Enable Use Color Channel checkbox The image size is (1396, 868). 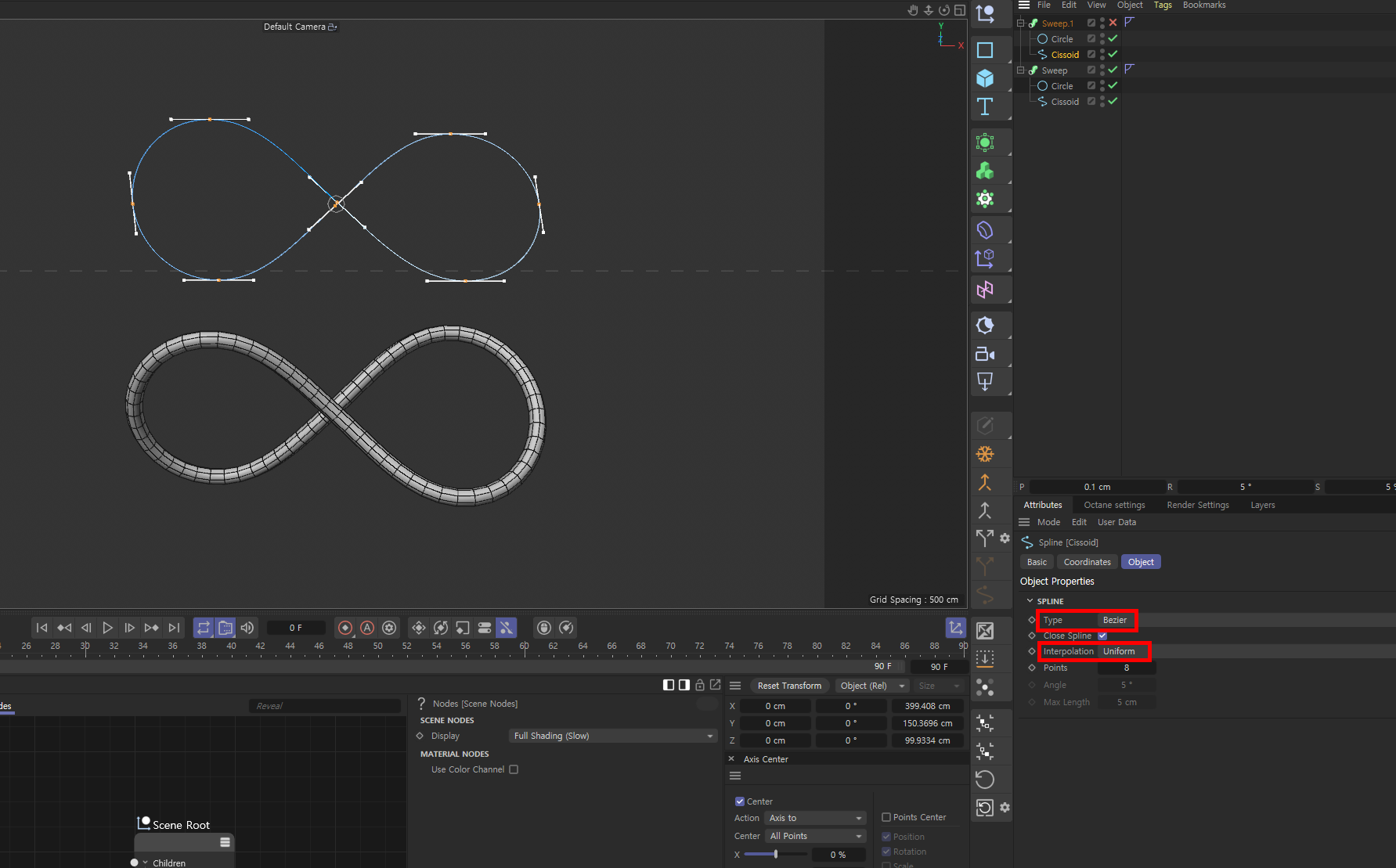point(514,769)
